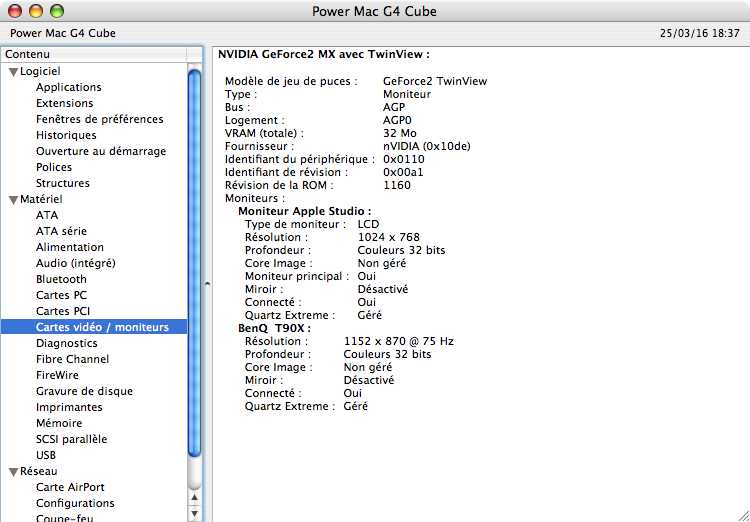Click the Moniteur Apple Studio heading
Viewport: 750px width, 522px height.
305,211
